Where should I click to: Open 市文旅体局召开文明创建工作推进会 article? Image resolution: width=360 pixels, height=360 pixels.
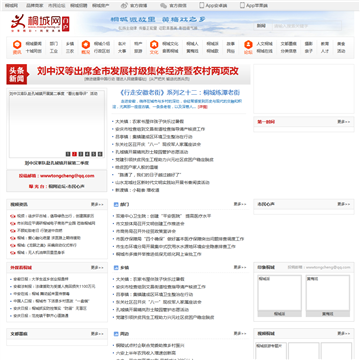pos(150,224)
